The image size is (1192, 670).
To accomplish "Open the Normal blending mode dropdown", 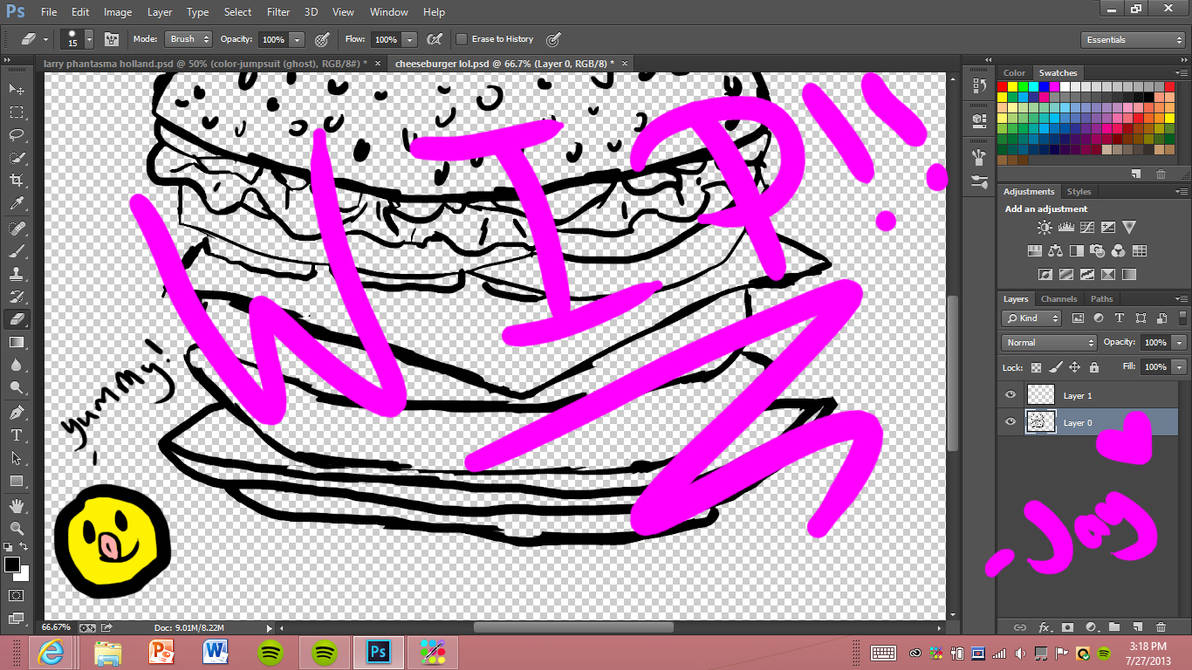I will tap(1047, 342).
